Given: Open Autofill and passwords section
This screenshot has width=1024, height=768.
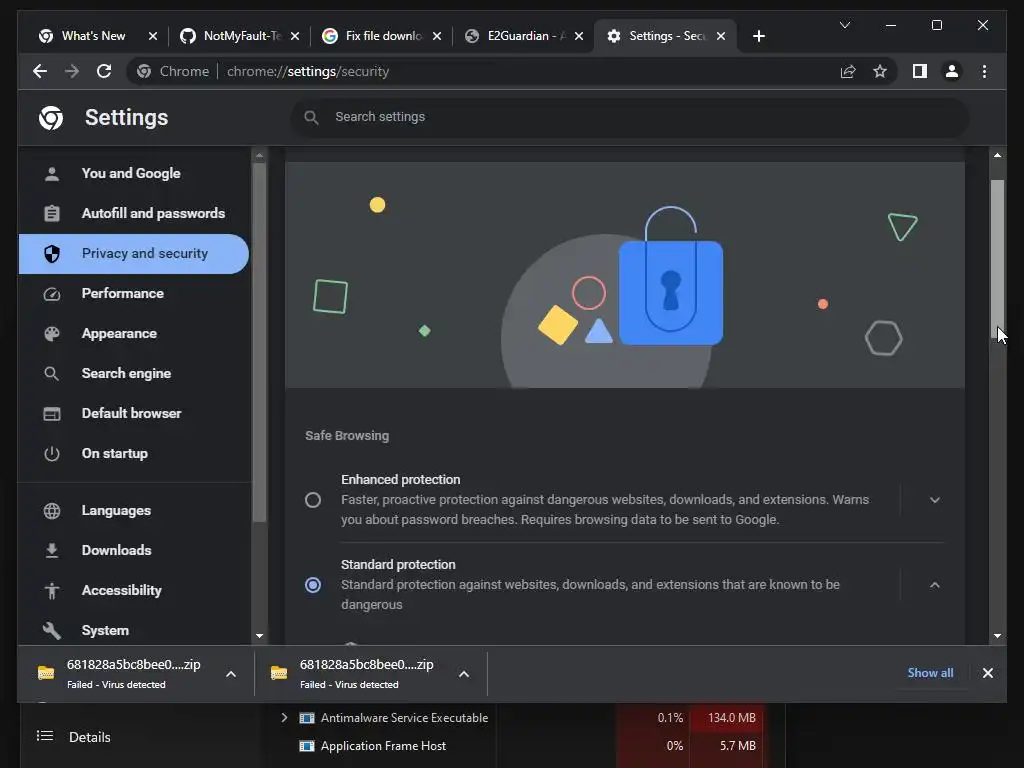Looking at the screenshot, I should pos(134,213).
